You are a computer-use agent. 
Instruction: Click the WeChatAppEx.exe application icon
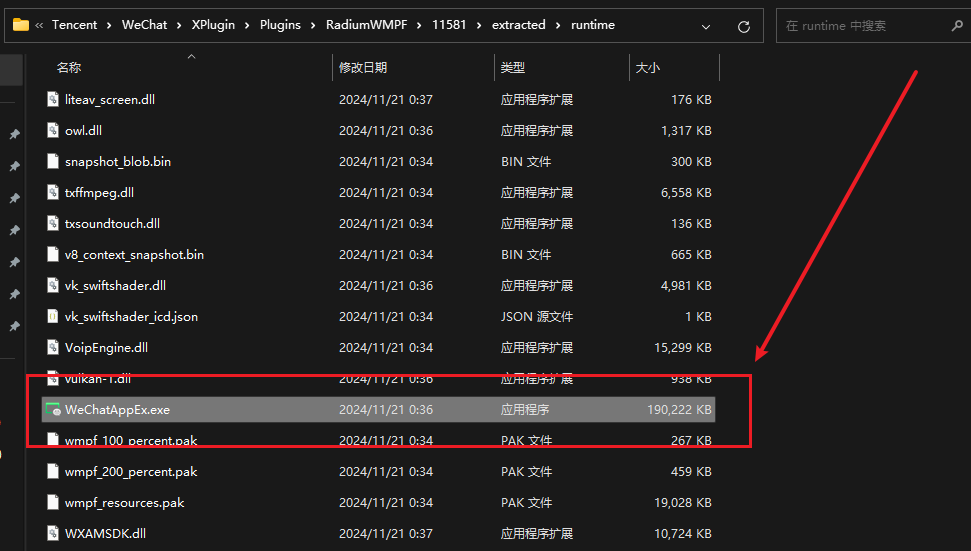(x=53, y=409)
